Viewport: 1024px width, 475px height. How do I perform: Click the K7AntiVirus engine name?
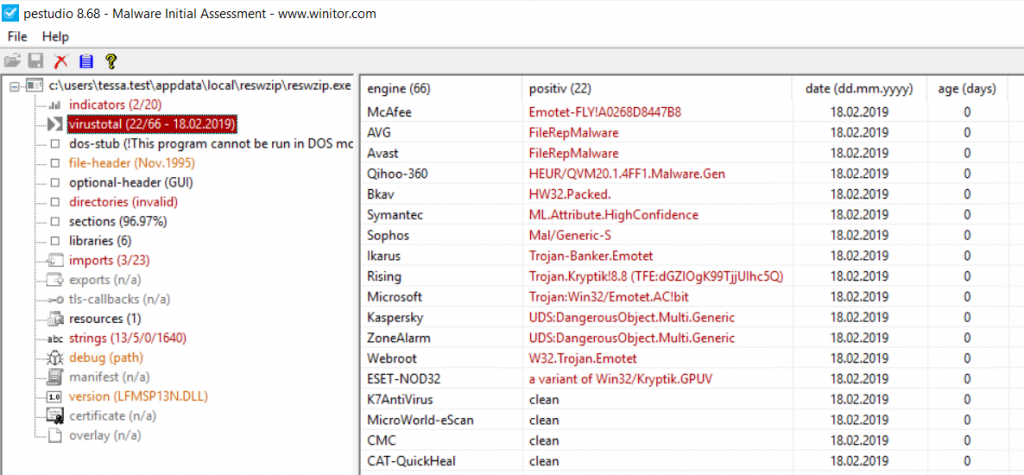pyautogui.click(x=400, y=399)
